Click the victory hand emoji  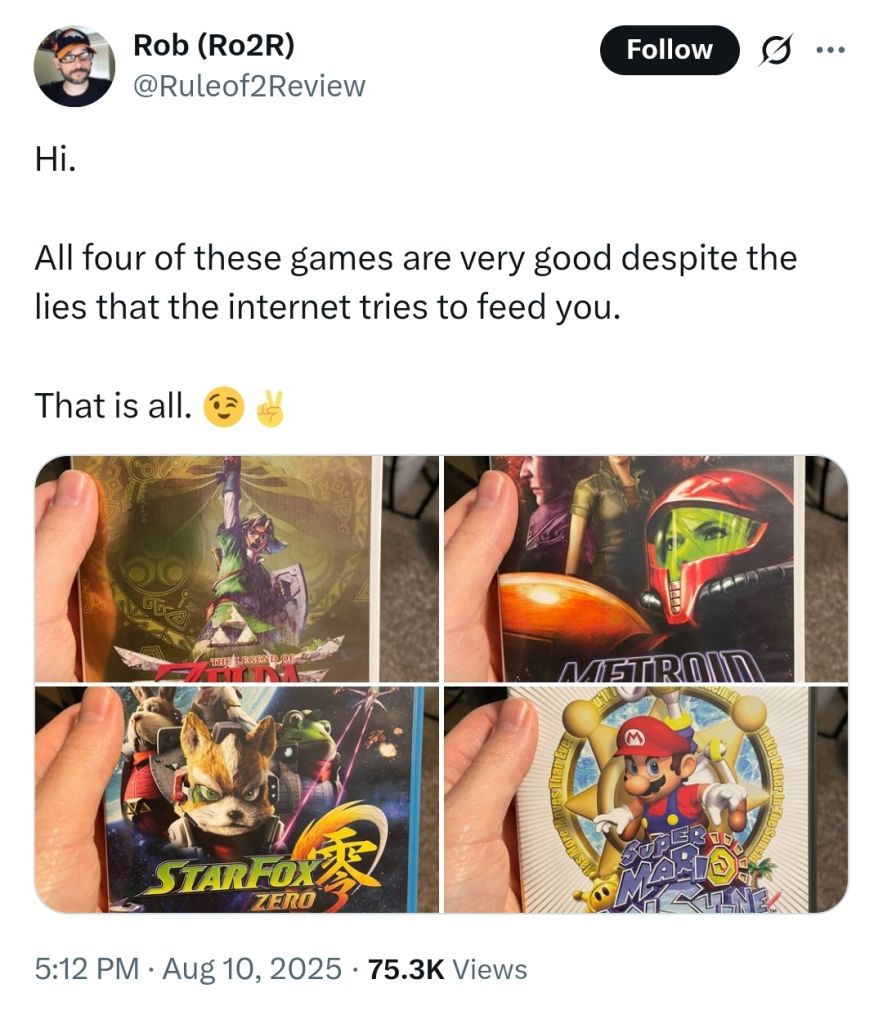coord(270,408)
